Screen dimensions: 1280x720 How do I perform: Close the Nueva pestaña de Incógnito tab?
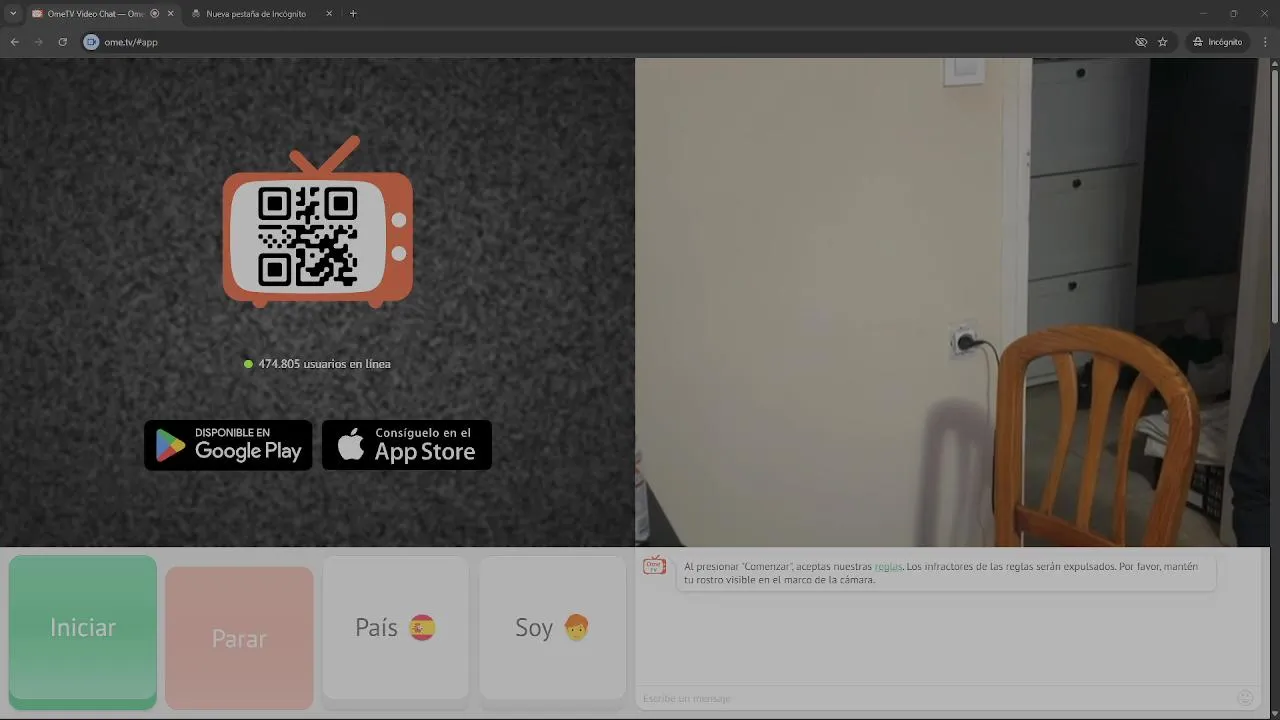tap(329, 14)
